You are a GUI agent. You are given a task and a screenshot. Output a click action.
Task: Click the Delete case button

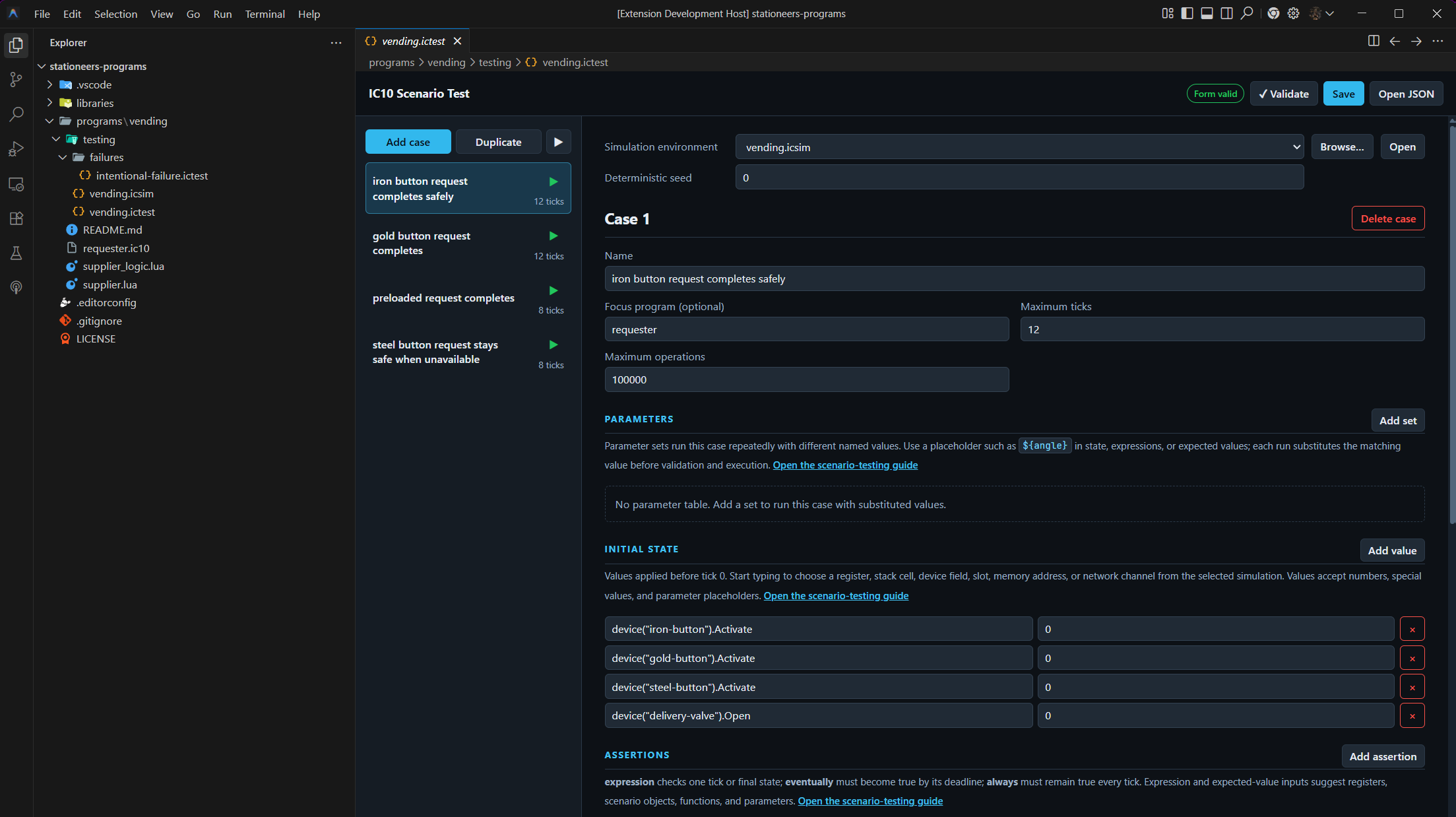[x=1388, y=218]
